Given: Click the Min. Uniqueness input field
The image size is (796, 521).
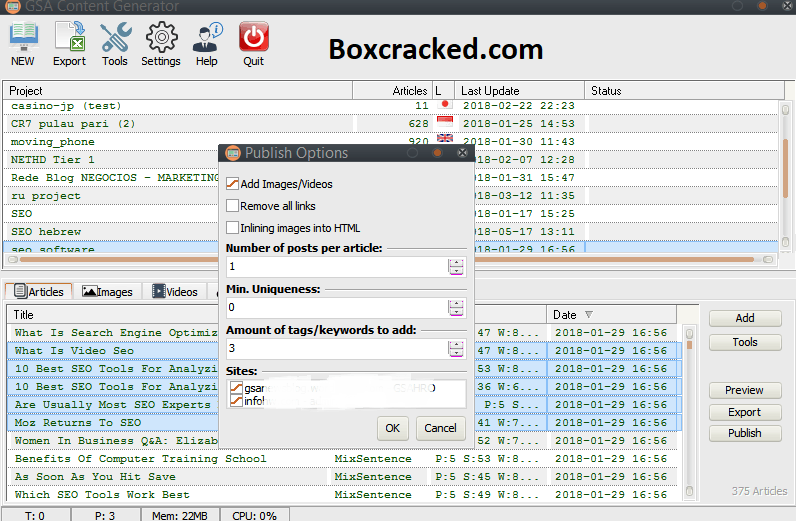Looking at the screenshot, I should (x=337, y=308).
